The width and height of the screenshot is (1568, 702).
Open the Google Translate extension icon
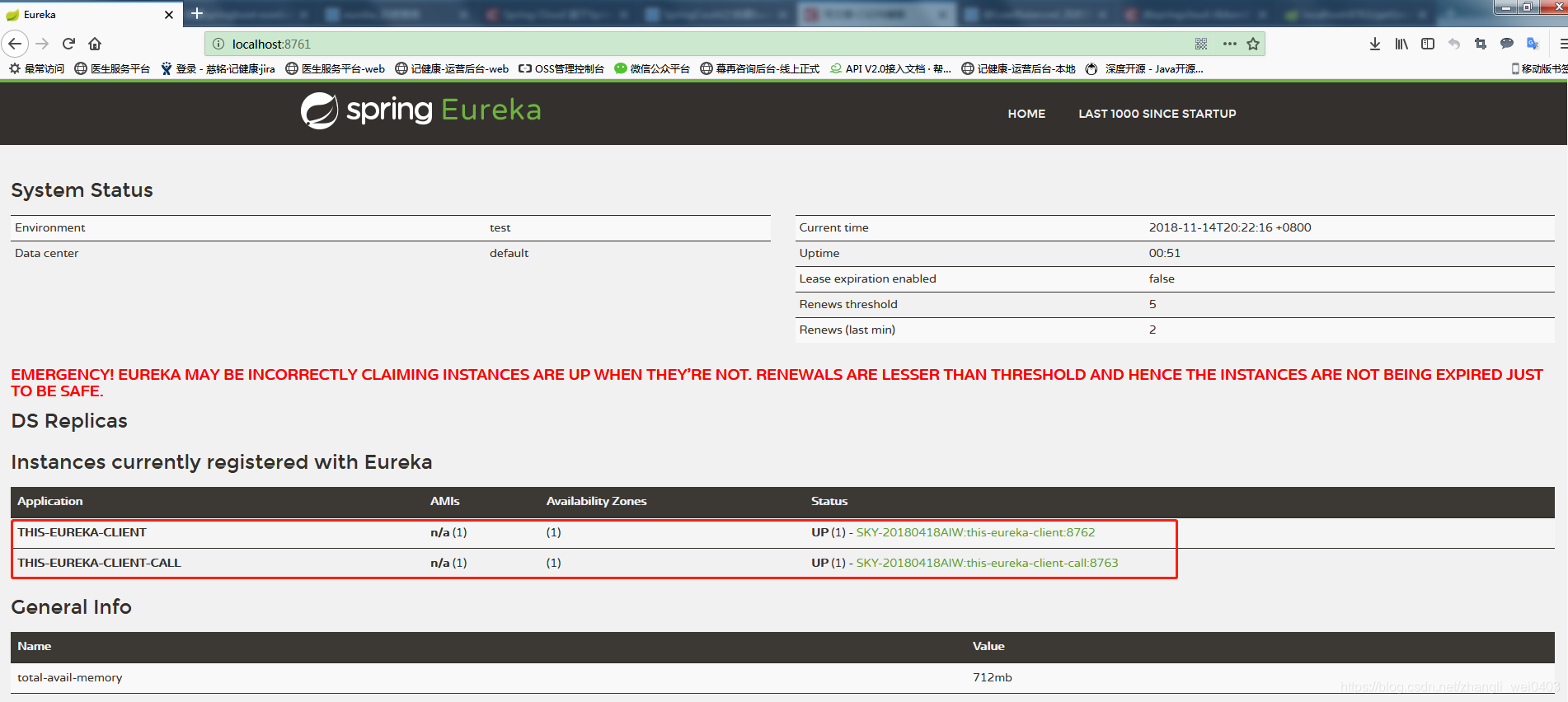1533,44
